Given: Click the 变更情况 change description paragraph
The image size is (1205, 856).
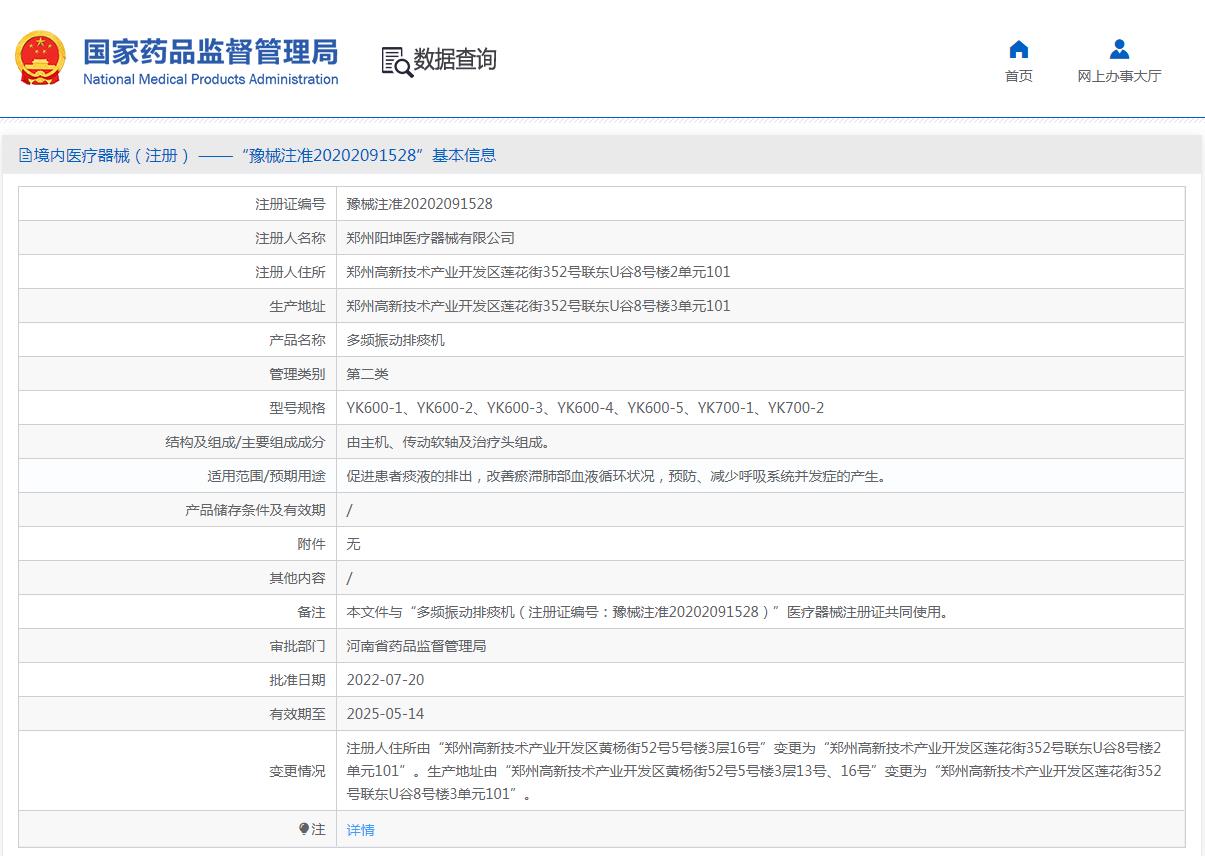Looking at the screenshot, I should tap(754, 771).
